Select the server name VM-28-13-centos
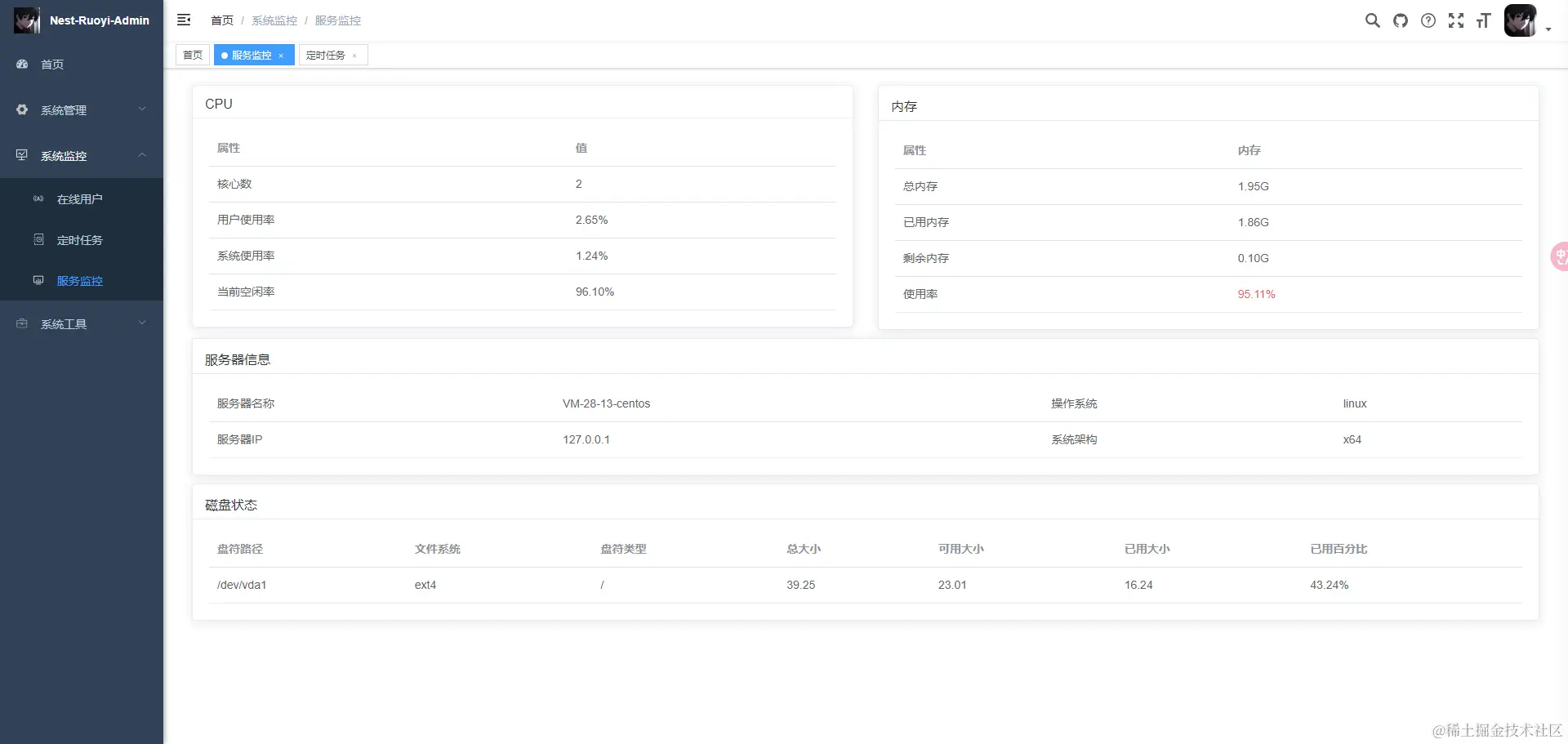Image resolution: width=1568 pixels, height=744 pixels. (x=607, y=403)
